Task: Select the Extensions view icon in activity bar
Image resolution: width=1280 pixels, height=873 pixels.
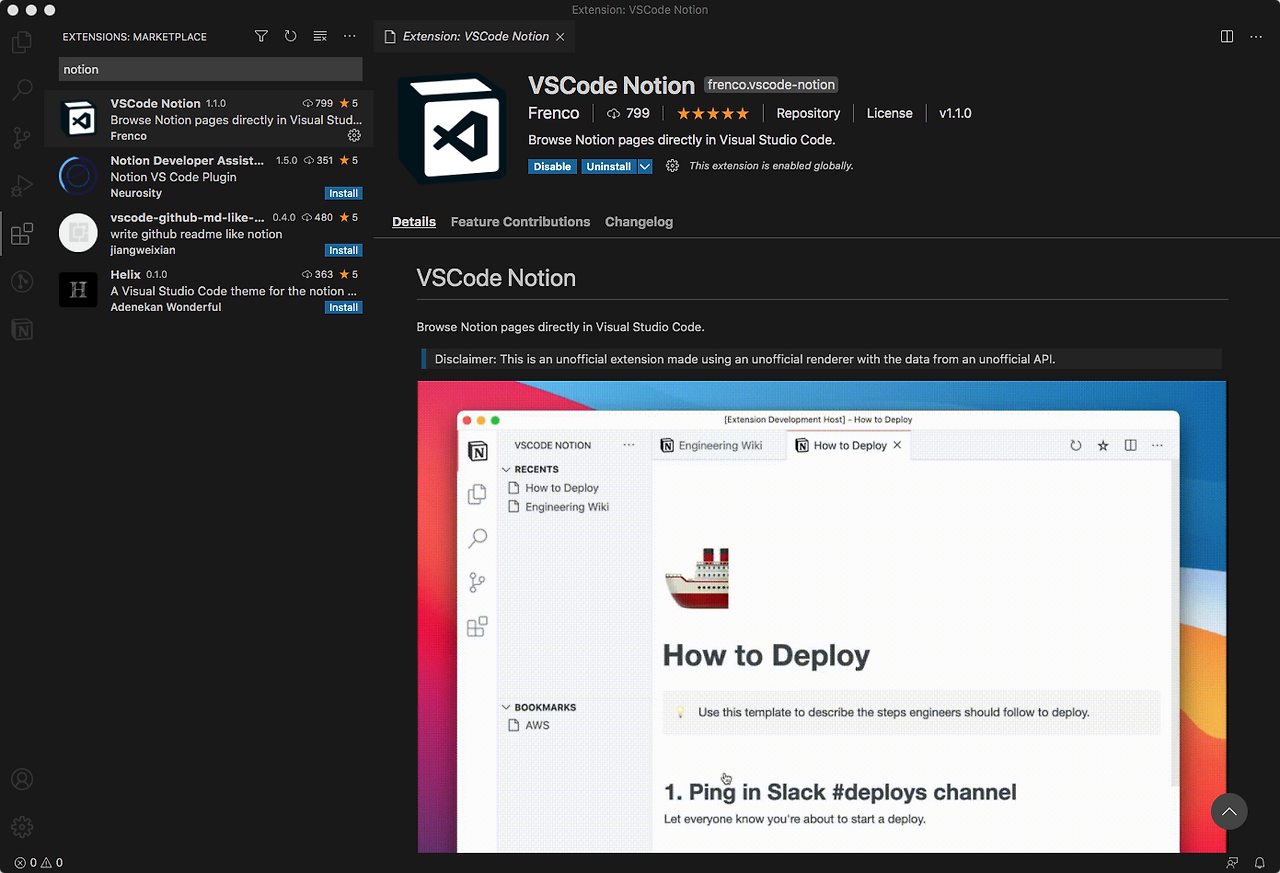Action: [x=22, y=234]
